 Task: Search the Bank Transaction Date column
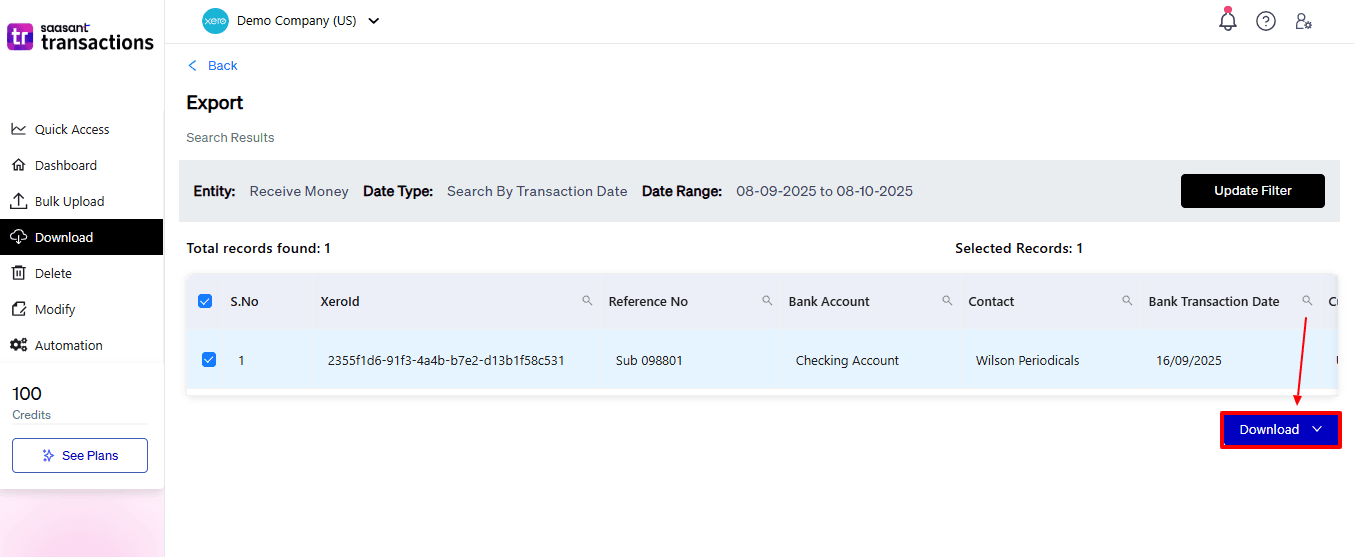[x=1307, y=300]
